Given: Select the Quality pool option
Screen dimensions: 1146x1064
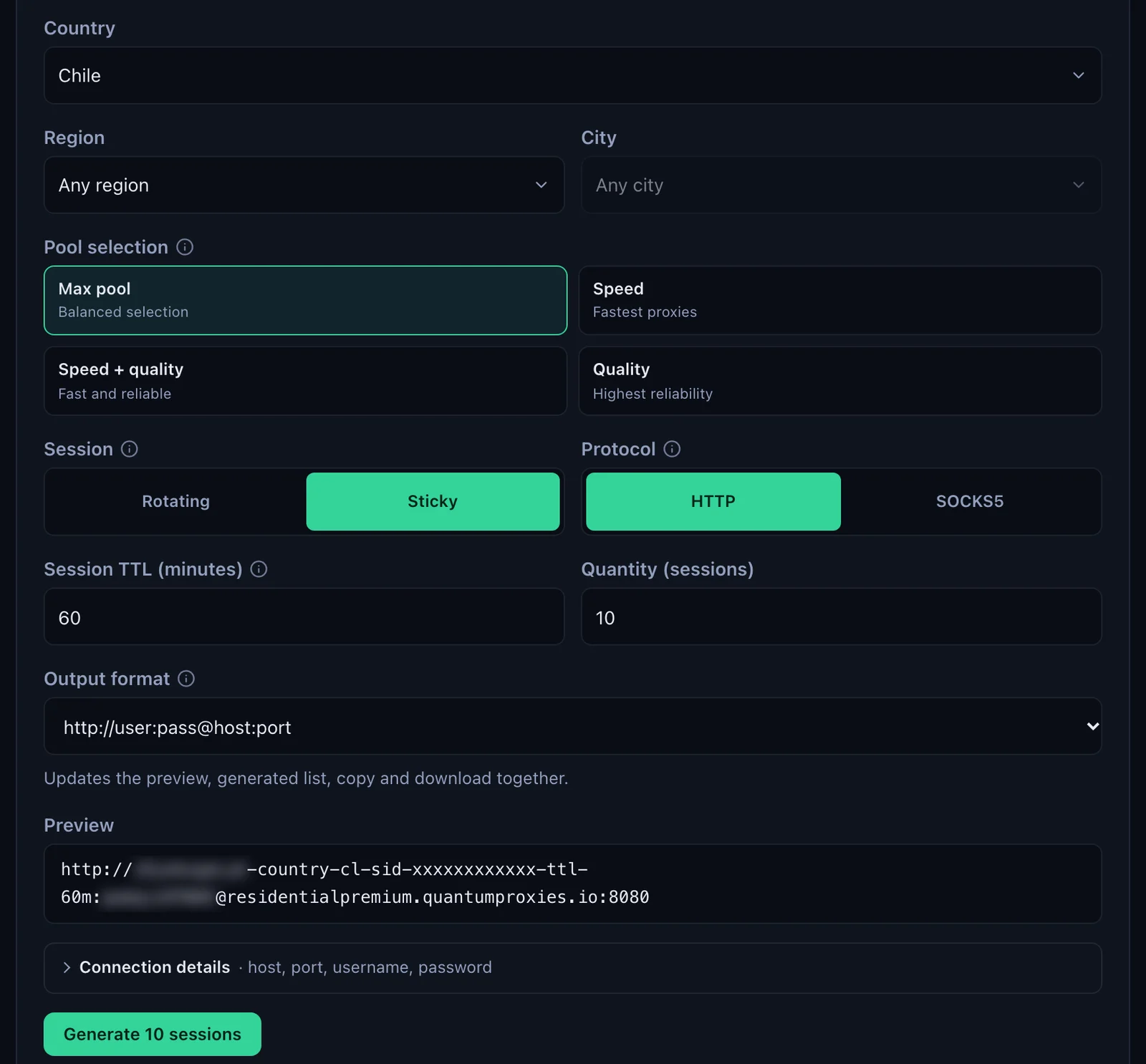Looking at the screenshot, I should (x=839, y=381).
